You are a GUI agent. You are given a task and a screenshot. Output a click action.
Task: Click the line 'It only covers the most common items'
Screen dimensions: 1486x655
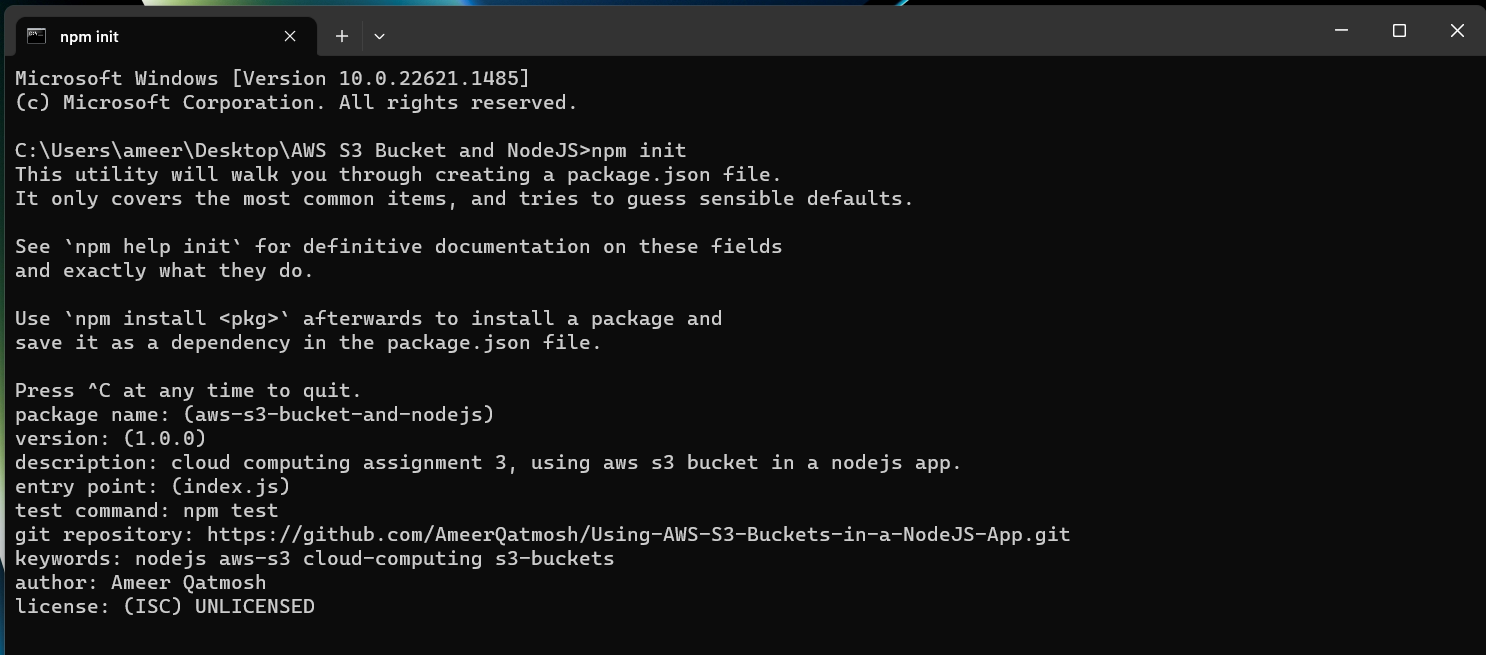point(464,198)
